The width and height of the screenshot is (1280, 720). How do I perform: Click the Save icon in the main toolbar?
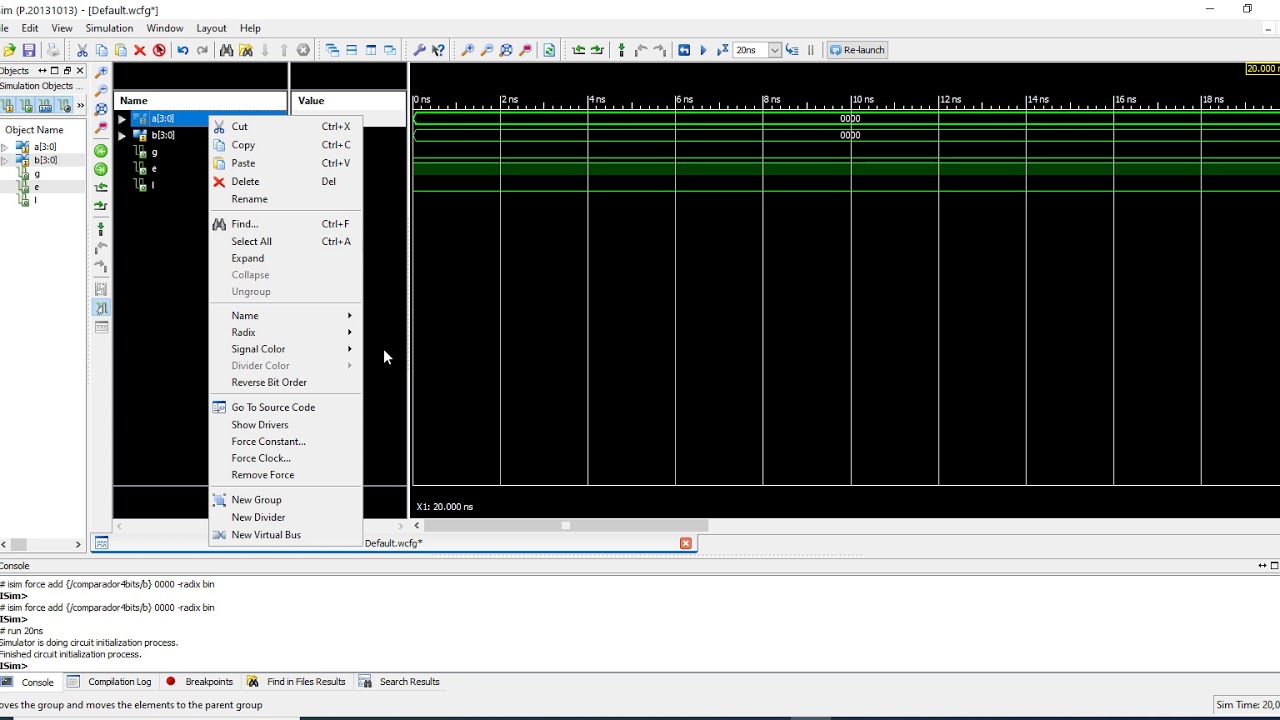(x=29, y=50)
